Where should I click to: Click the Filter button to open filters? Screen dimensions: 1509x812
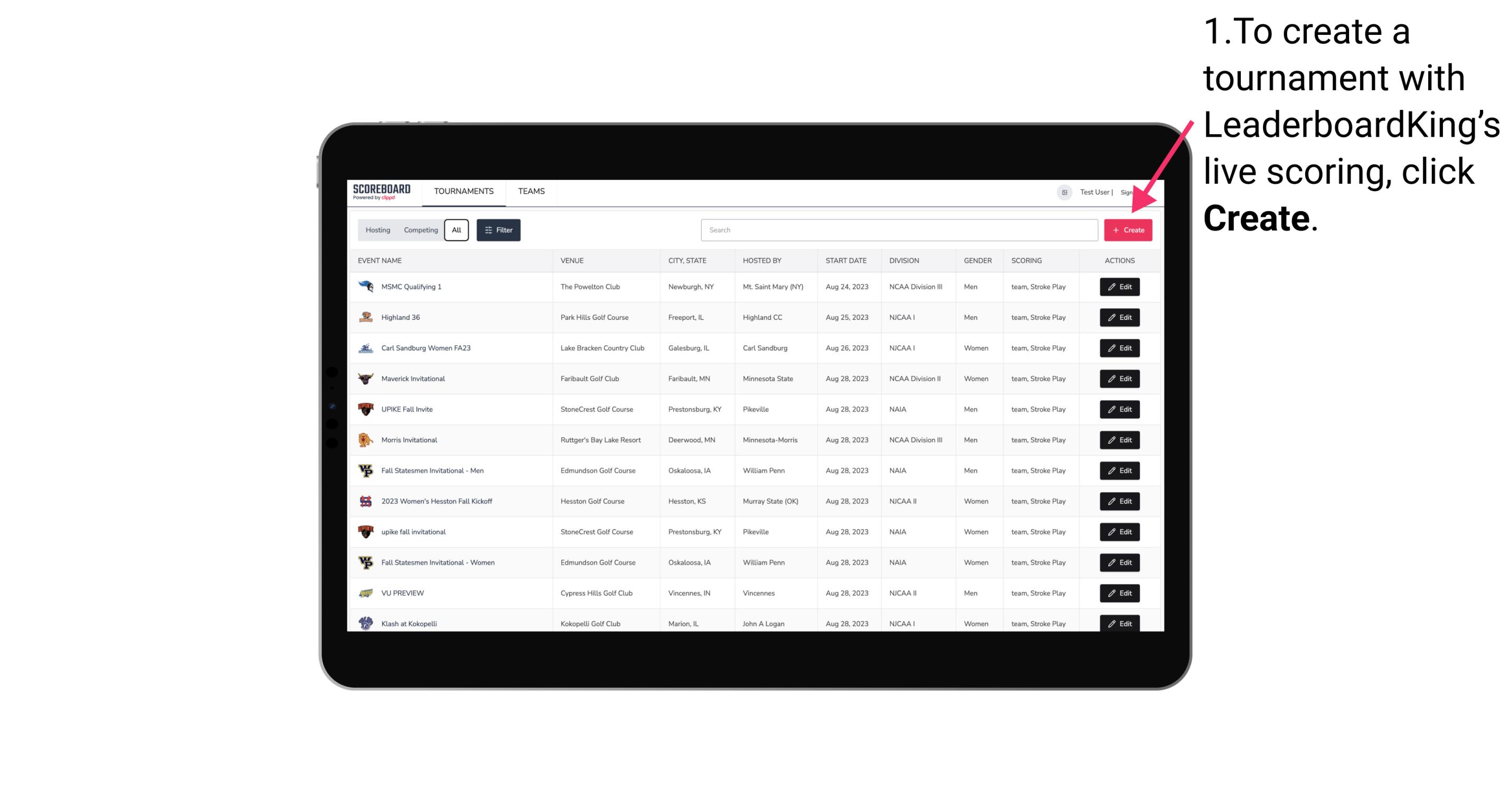point(498,230)
